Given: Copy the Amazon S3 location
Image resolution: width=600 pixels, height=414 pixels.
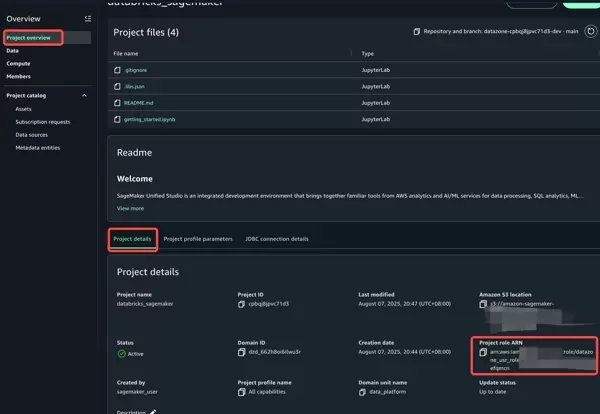Looking at the screenshot, I should click(x=485, y=307).
